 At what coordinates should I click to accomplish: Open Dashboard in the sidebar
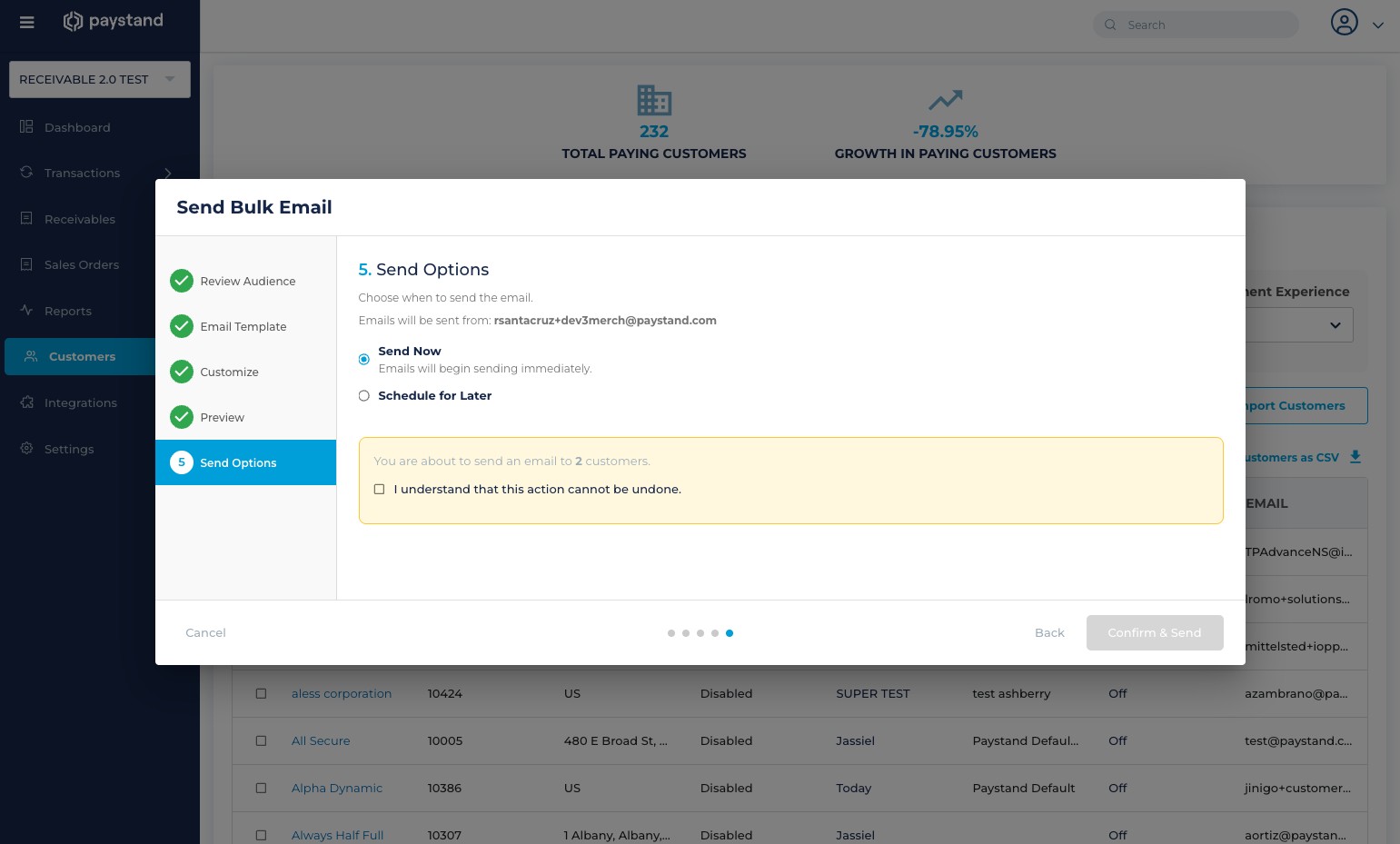click(77, 127)
